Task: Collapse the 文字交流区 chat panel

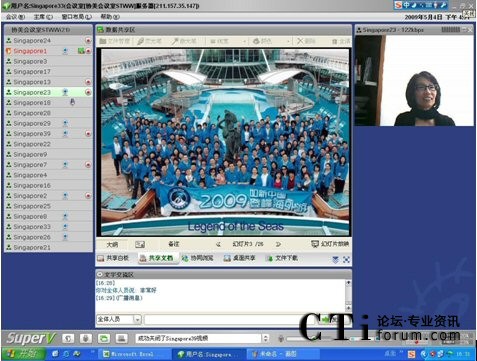Action: [x=99, y=275]
